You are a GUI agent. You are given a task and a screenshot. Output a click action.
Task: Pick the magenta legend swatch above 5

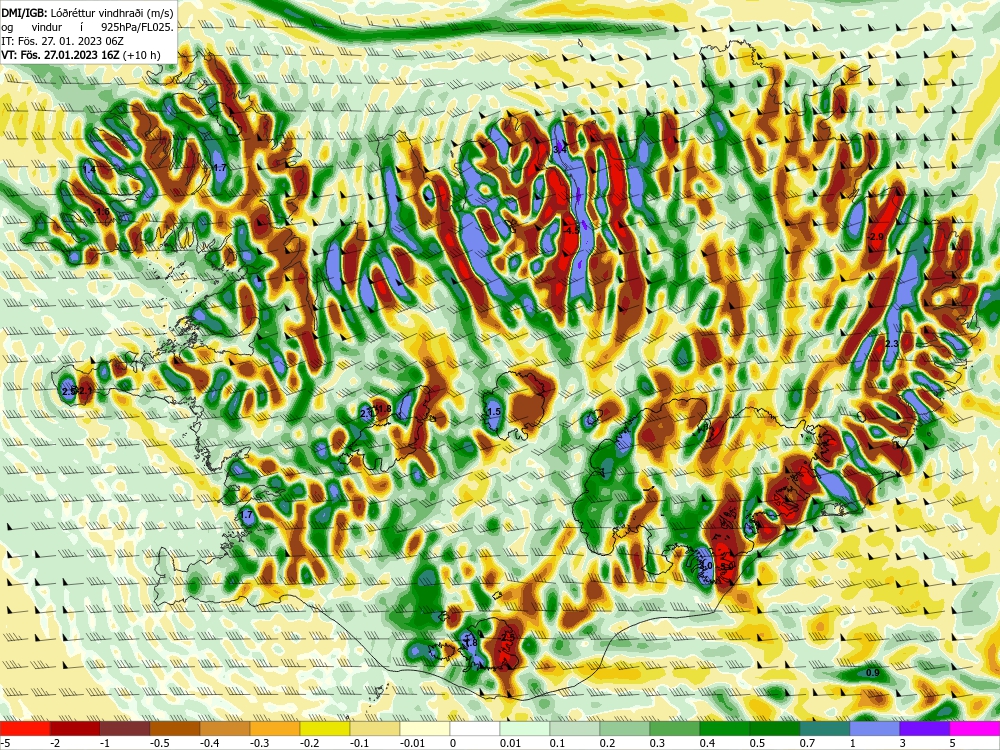point(975,728)
